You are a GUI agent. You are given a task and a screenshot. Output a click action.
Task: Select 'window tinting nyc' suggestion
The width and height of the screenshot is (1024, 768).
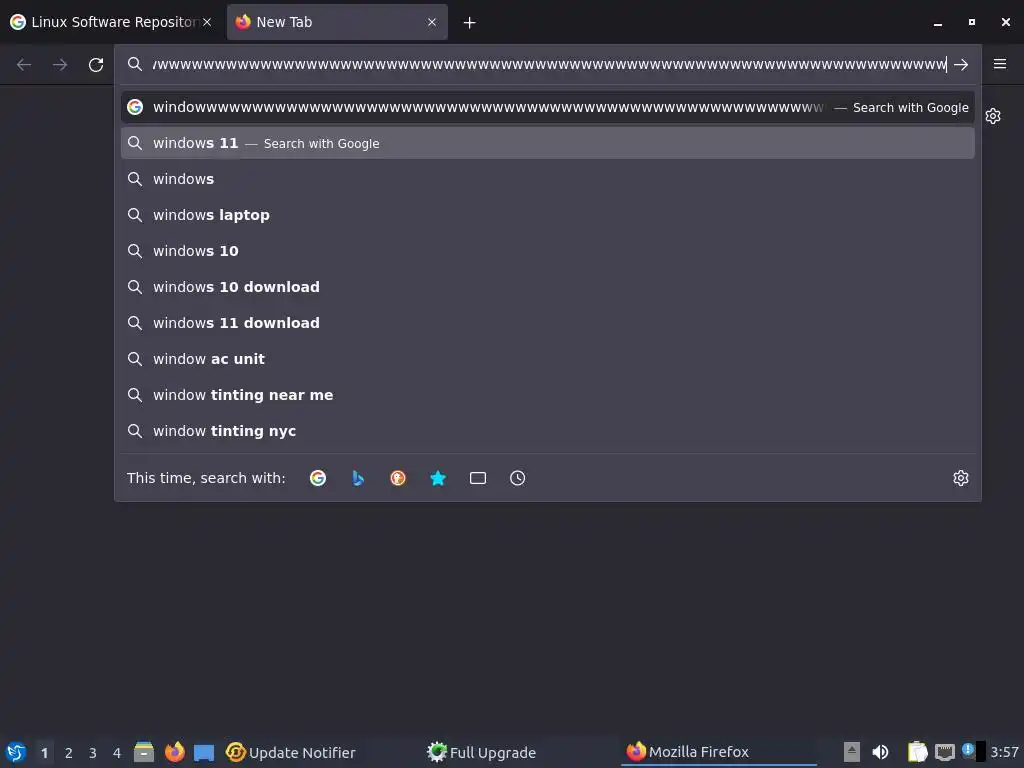(x=548, y=430)
